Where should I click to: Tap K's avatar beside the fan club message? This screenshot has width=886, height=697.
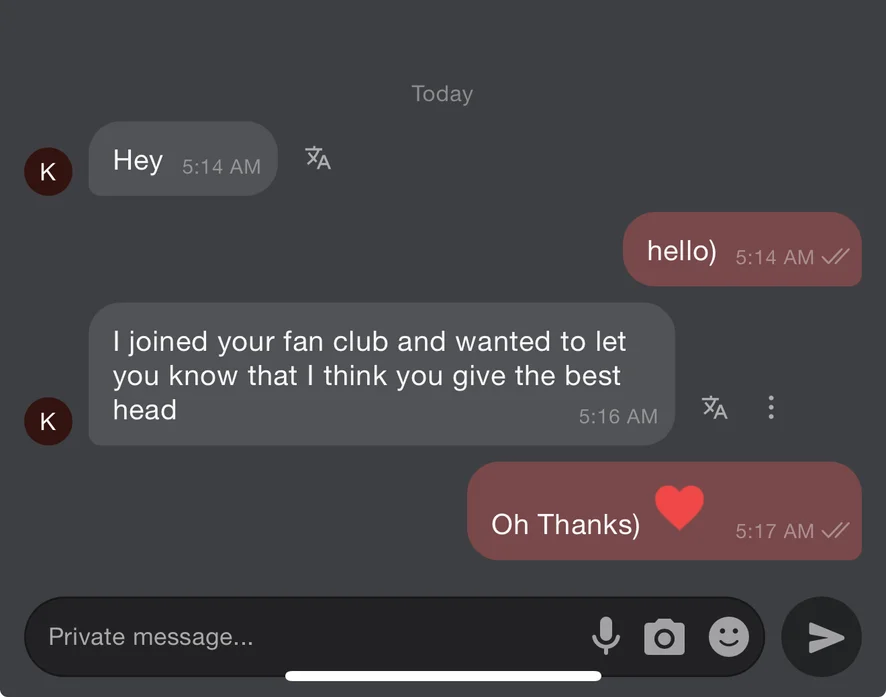[48, 421]
